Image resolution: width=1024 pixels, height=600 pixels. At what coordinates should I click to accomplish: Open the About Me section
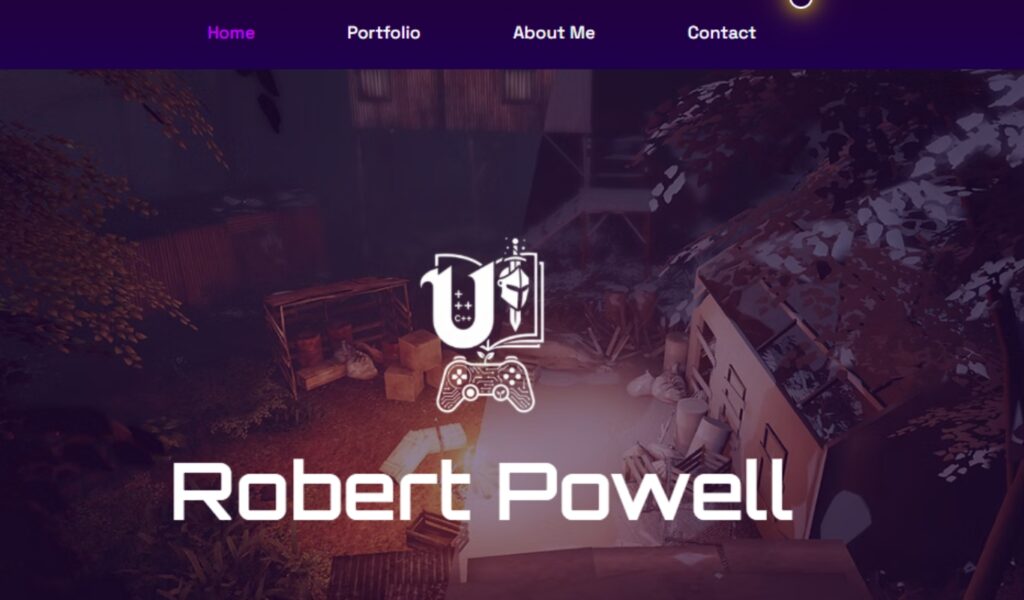pos(554,33)
